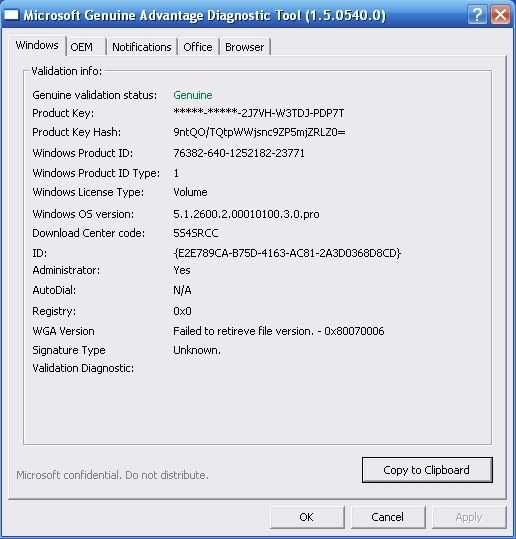Click Microsoft confidential notice text
516x539 pixels.
coord(112,475)
